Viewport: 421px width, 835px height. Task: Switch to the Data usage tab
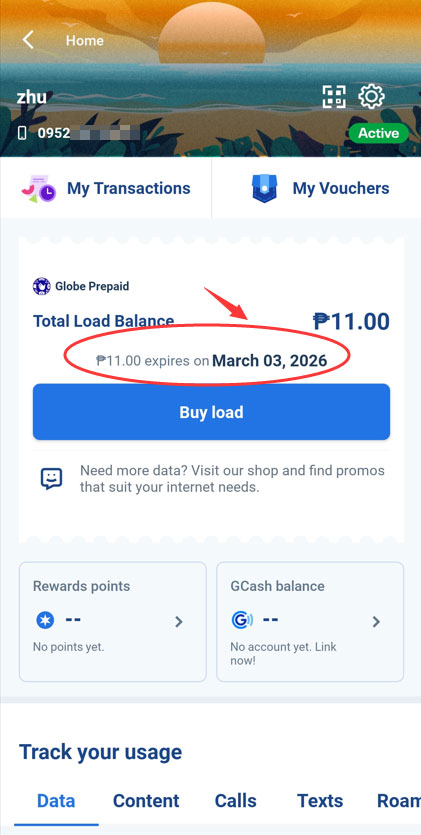pyautogui.click(x=56, y=800)
